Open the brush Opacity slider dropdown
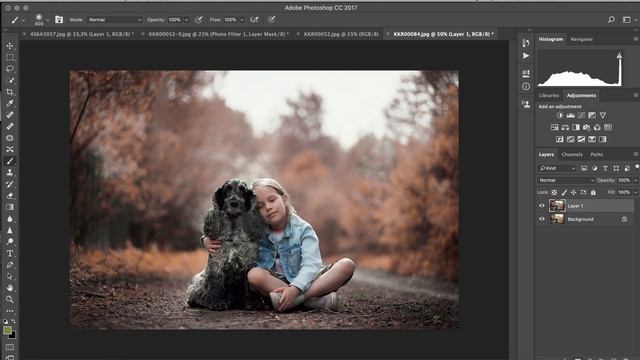640x360 pixels. (187, 20)
